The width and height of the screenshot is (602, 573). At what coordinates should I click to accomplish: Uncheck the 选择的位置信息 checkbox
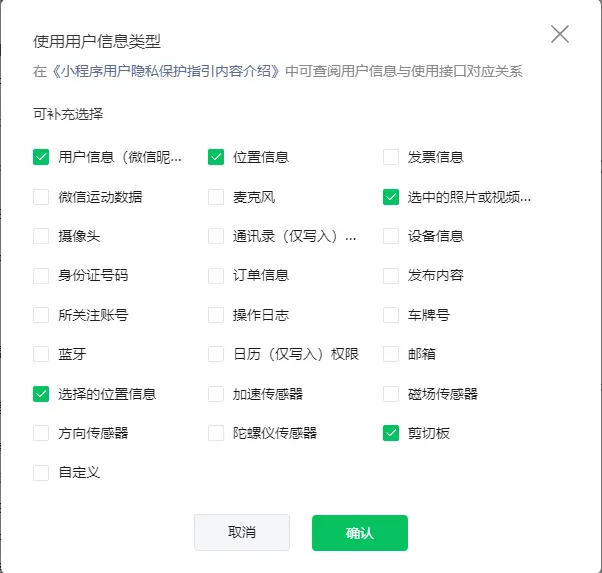pyautogui.click(x=41, y=394)
